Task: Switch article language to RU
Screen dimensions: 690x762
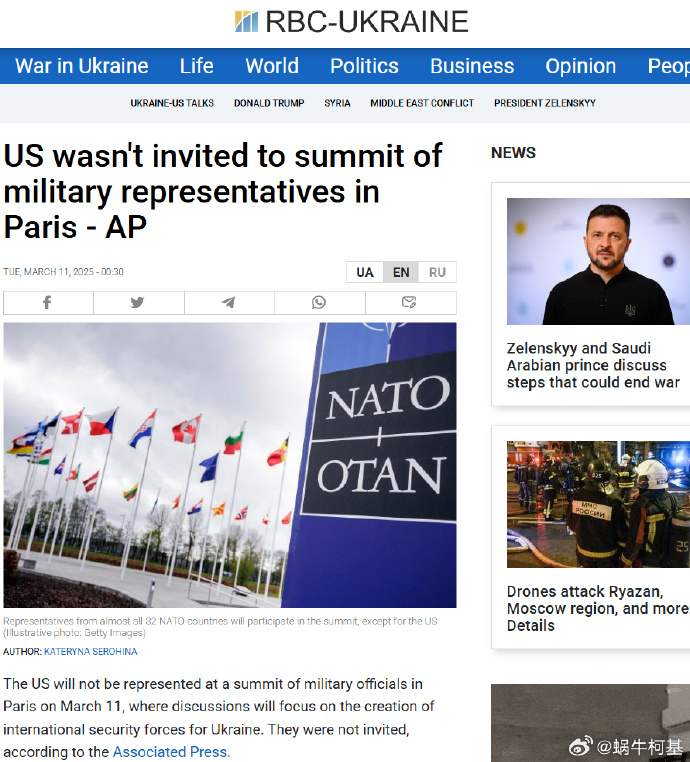Action: [x=437, y=272]
